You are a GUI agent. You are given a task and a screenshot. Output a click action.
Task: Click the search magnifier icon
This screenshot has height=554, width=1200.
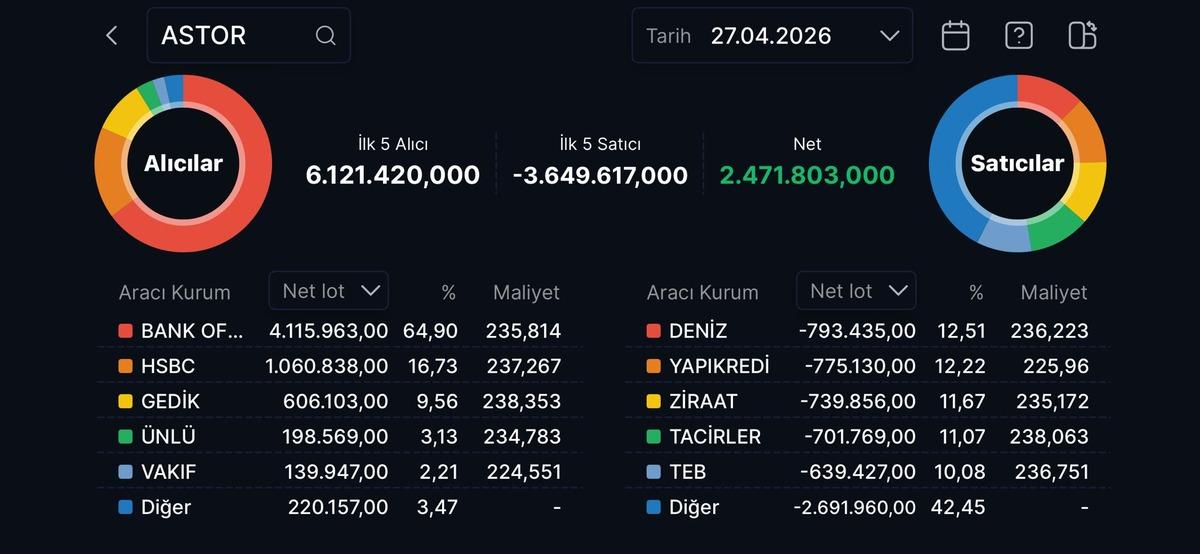tap(325, 36)
